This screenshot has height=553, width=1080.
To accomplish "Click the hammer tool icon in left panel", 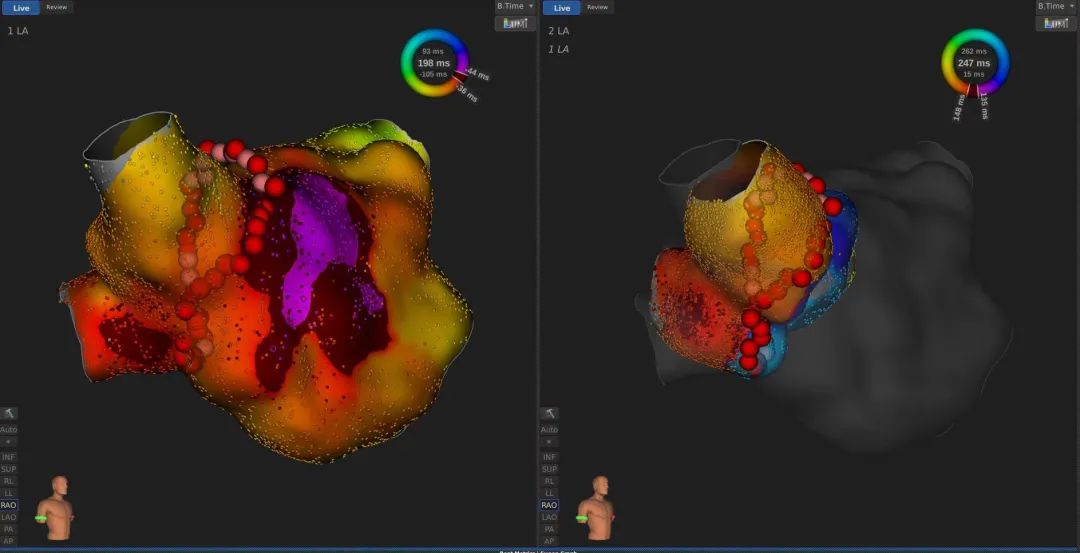I will (9, 413).
